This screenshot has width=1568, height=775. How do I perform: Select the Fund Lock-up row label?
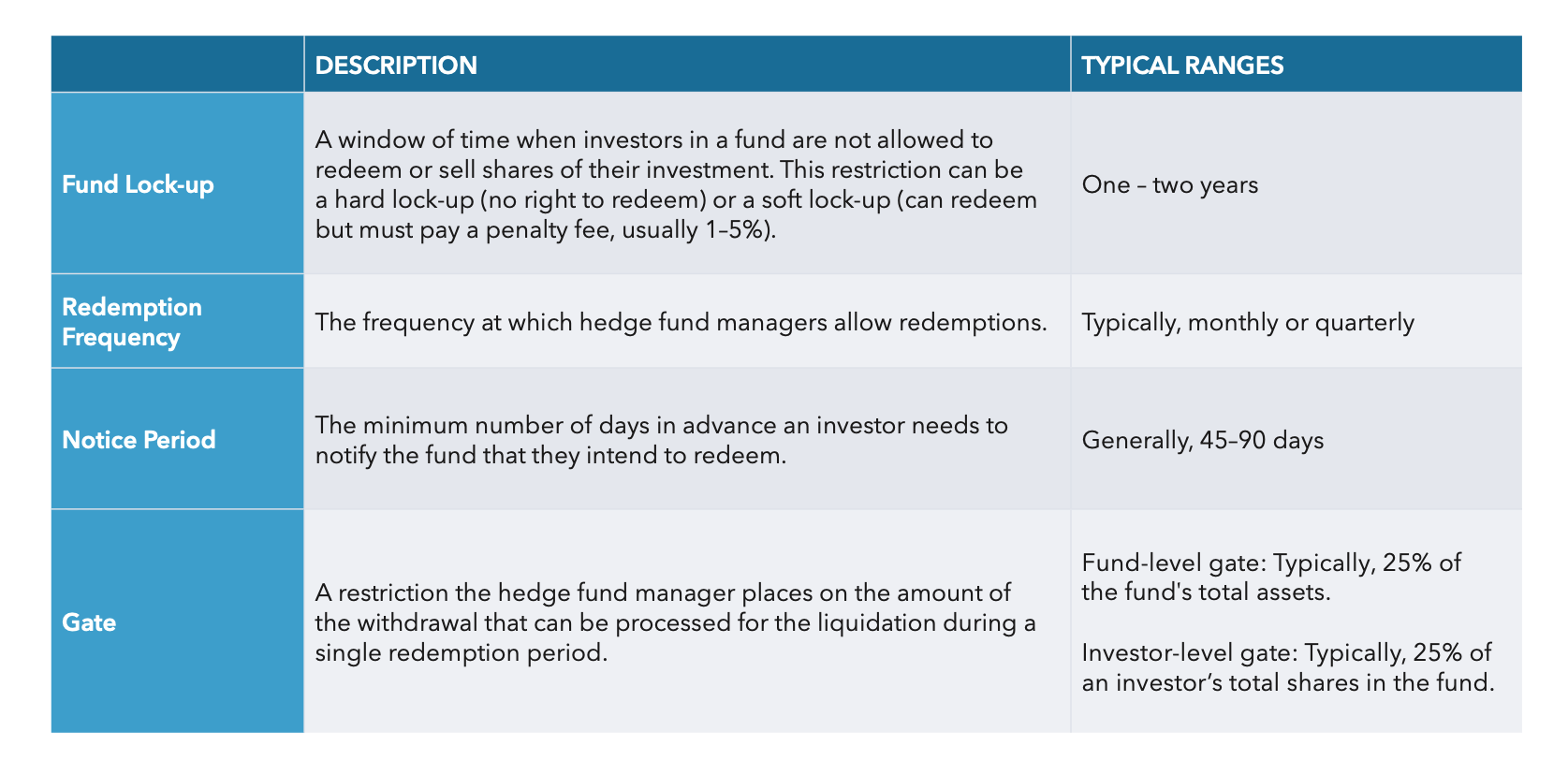[138, 184]
